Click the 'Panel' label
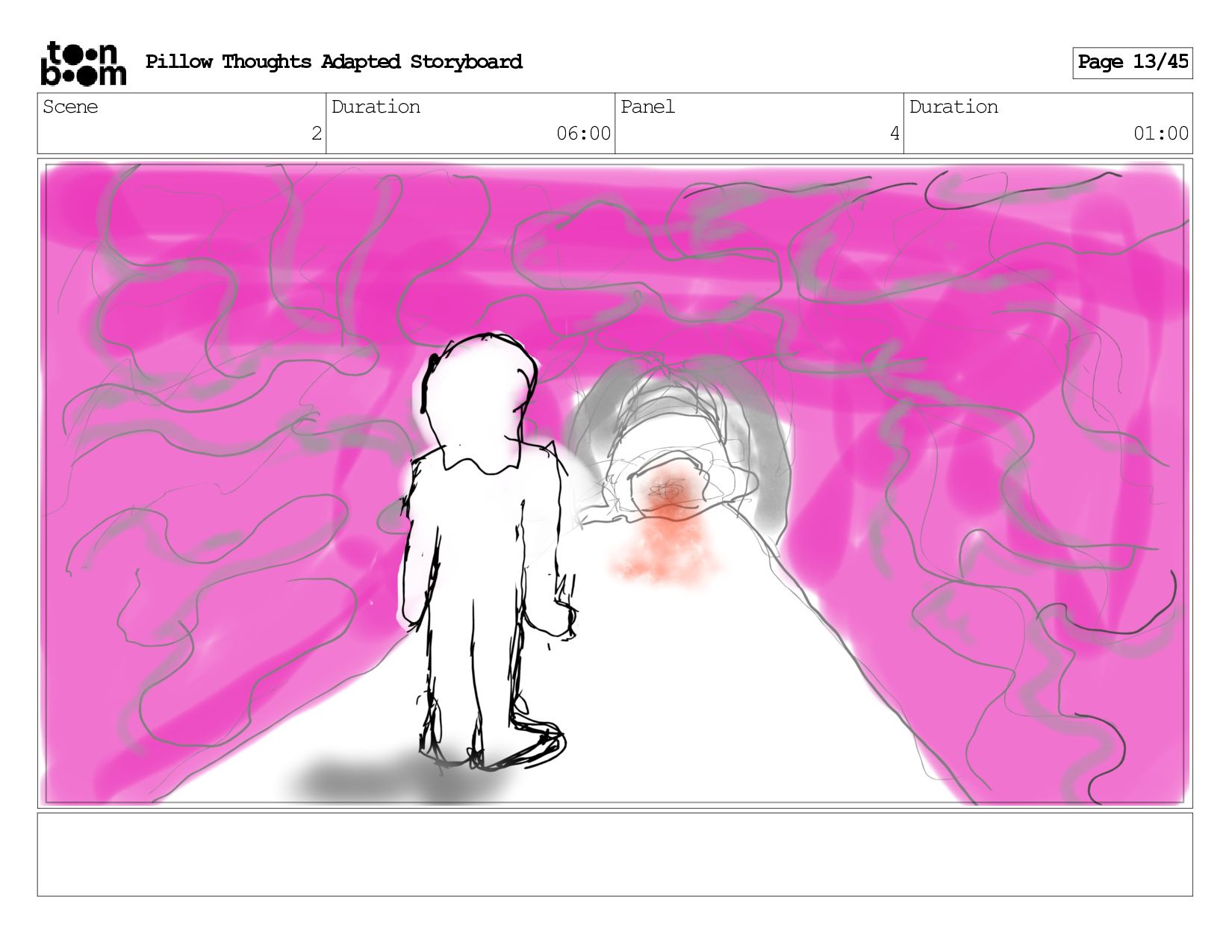Image resolution: width=1232 pixels, height=952 pixels. tap(647, 107)
